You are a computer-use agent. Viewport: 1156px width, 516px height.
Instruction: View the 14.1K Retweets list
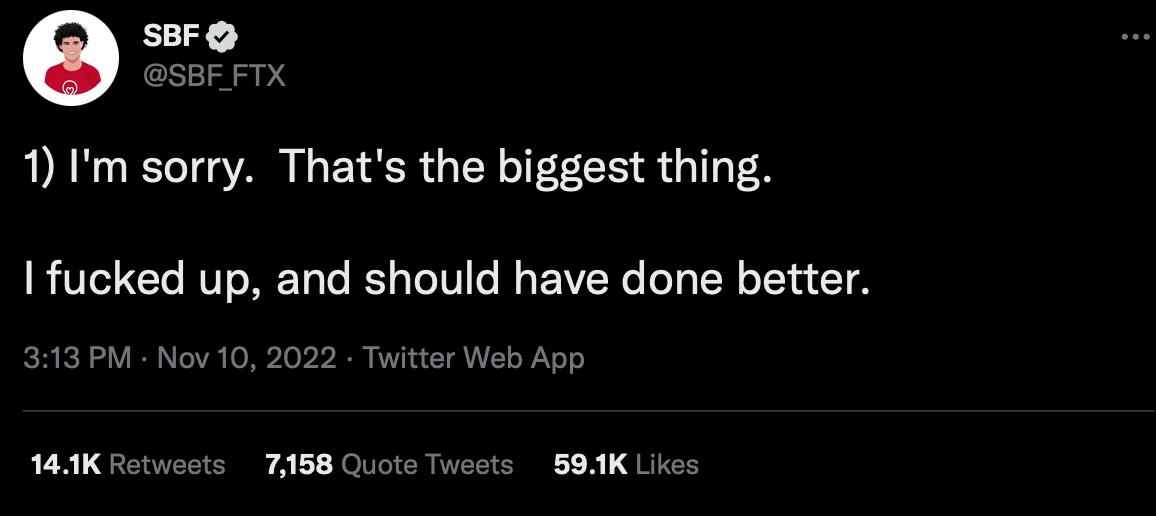coord(128,464)
